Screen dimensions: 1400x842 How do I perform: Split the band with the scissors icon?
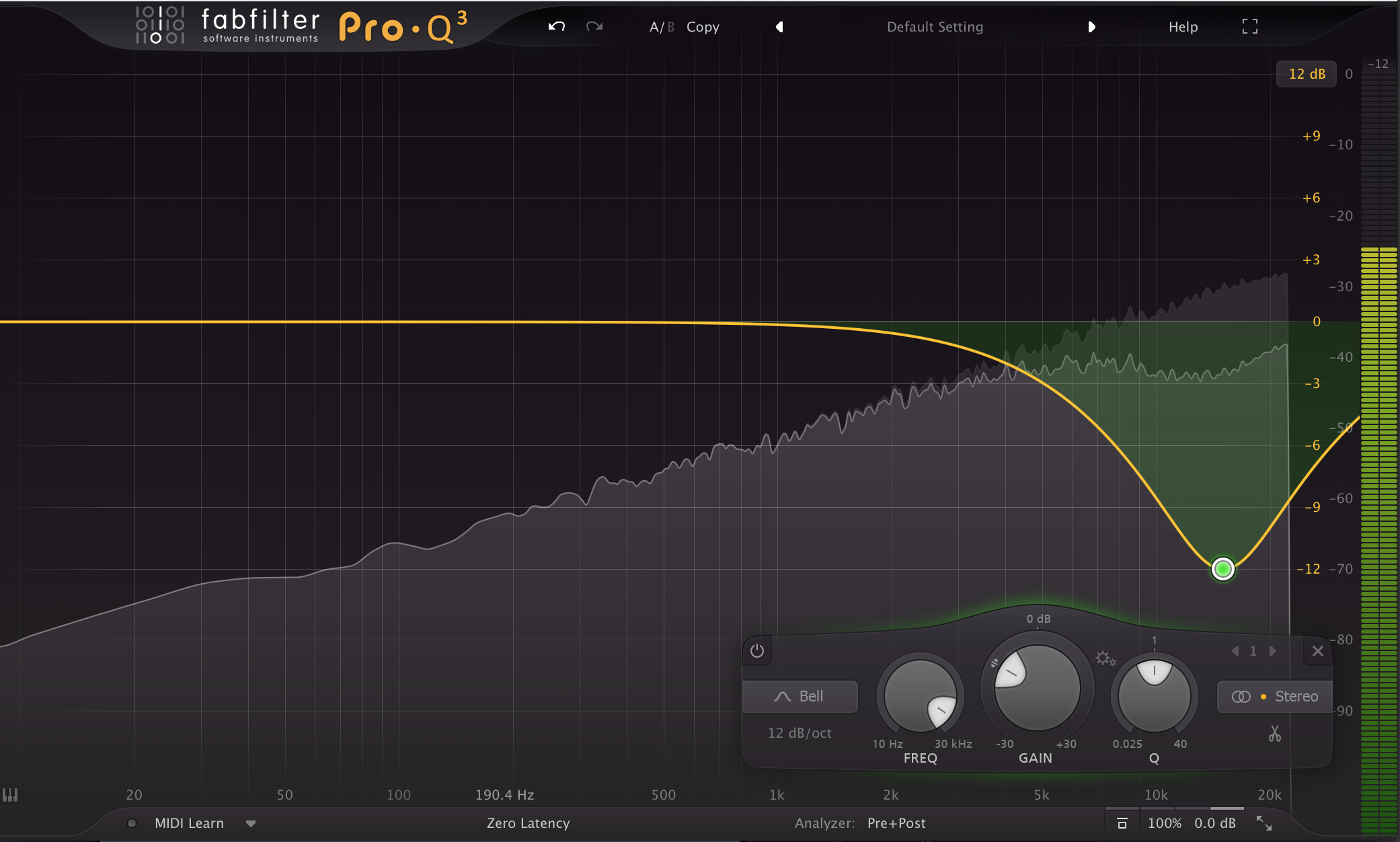point(1274,733)
